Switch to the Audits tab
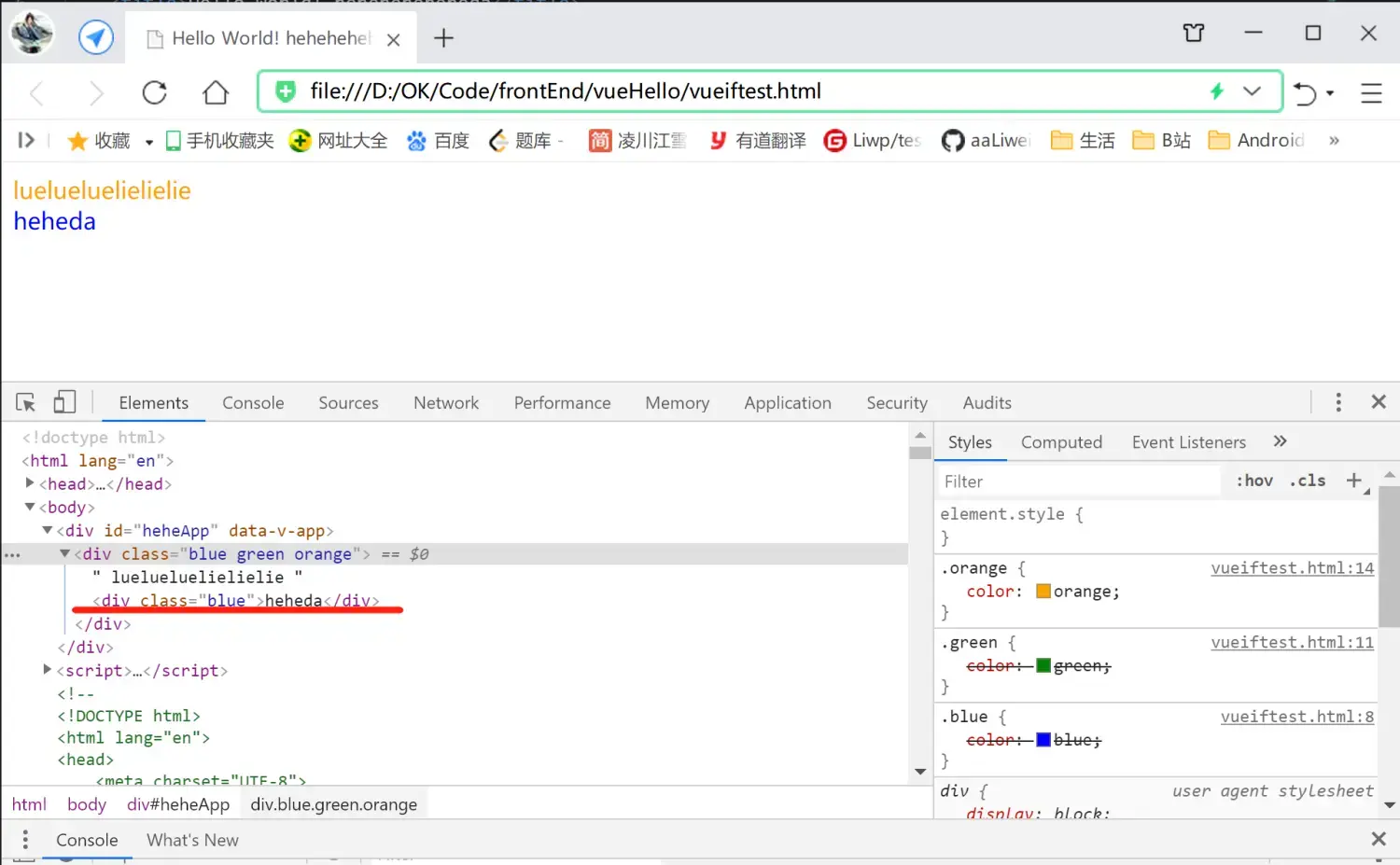 (x=987, y=403)
